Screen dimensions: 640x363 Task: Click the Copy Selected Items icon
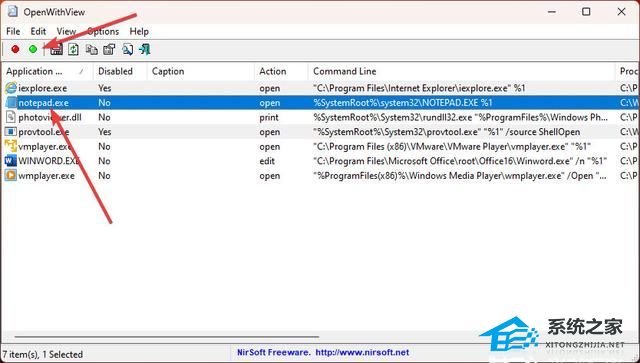pyautogui.click(x=91, y=49)
